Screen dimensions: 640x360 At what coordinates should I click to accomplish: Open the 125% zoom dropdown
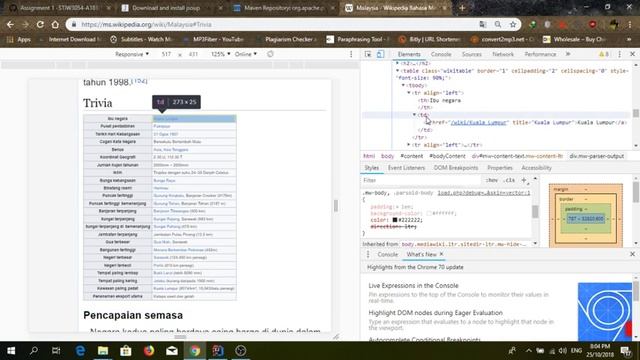point(220,54)
